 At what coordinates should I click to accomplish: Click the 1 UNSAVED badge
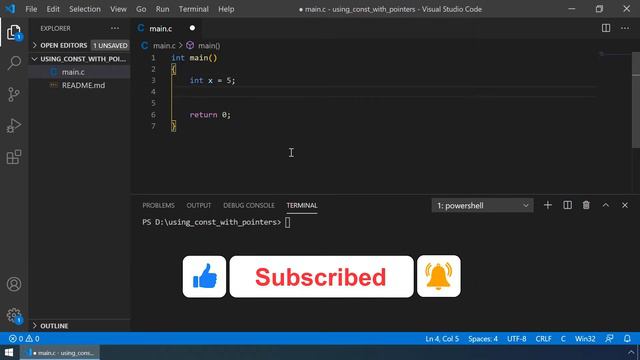tap(110, 45)
